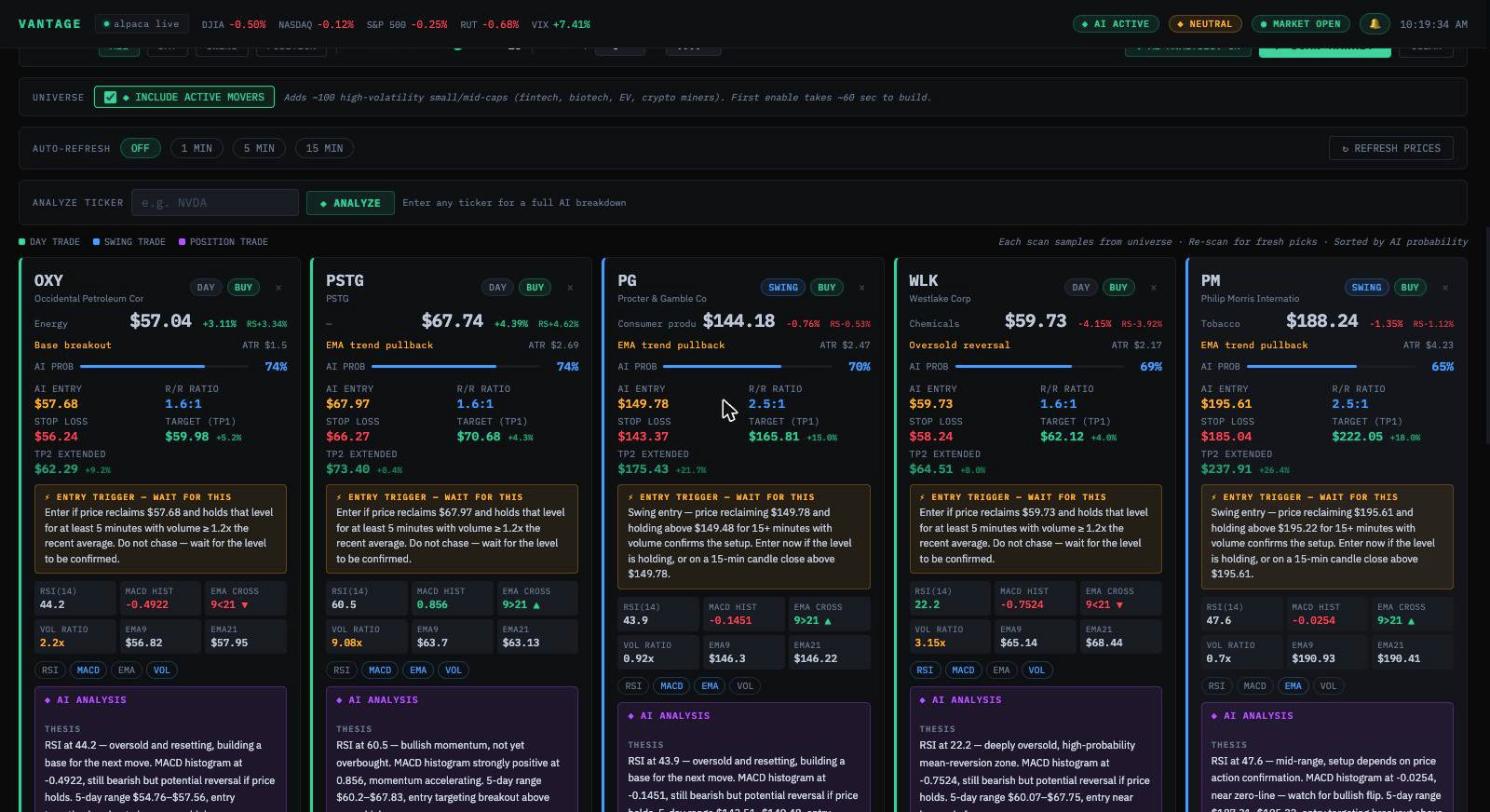Toggle the Include Active Movers checkbox
Image resolution: width=1490 pixels, height=812 pixels.
(x=111, y=97)
